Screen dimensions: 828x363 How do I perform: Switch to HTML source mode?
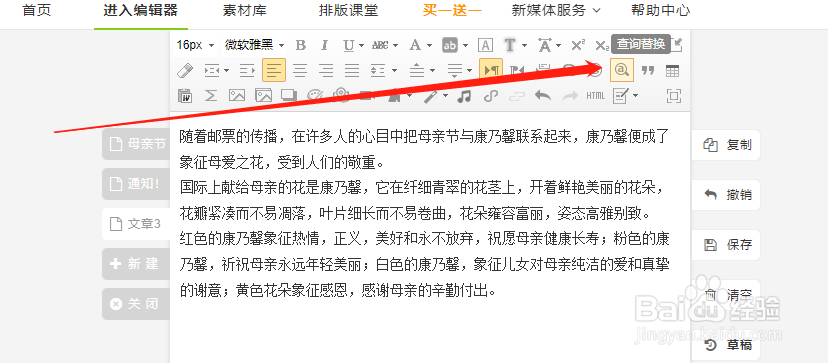pyautogui.click(x=596, y=96)
